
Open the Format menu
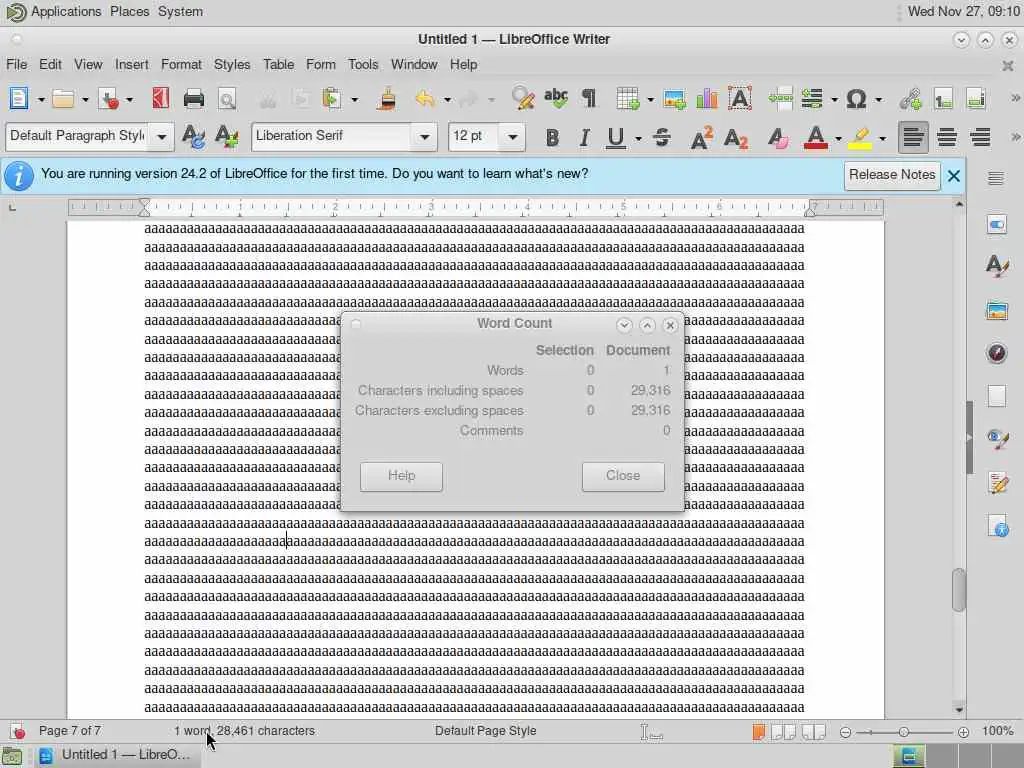click(x=181, y=65)
